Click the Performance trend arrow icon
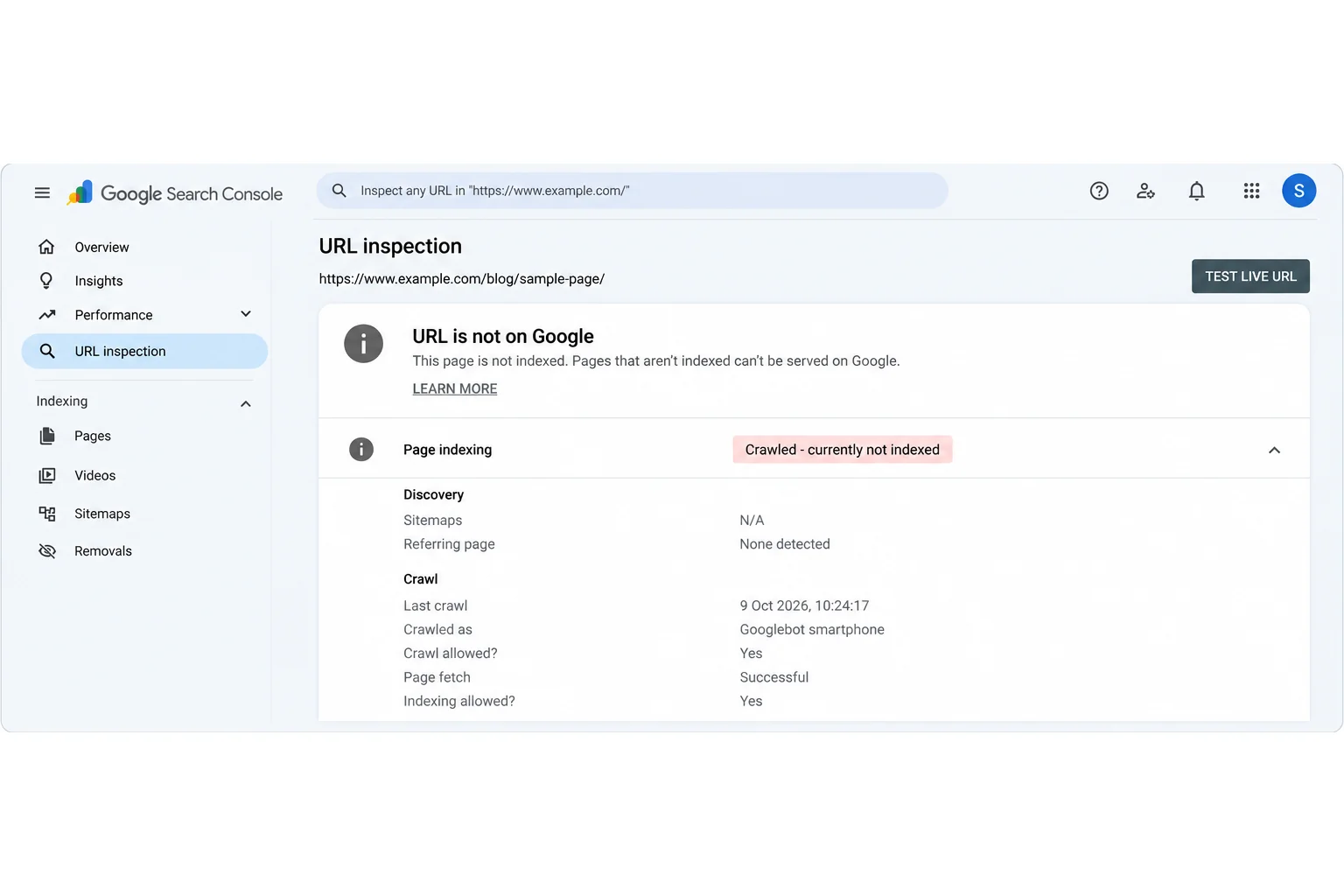Screen dimensions: 1344x896 point(47,314)
